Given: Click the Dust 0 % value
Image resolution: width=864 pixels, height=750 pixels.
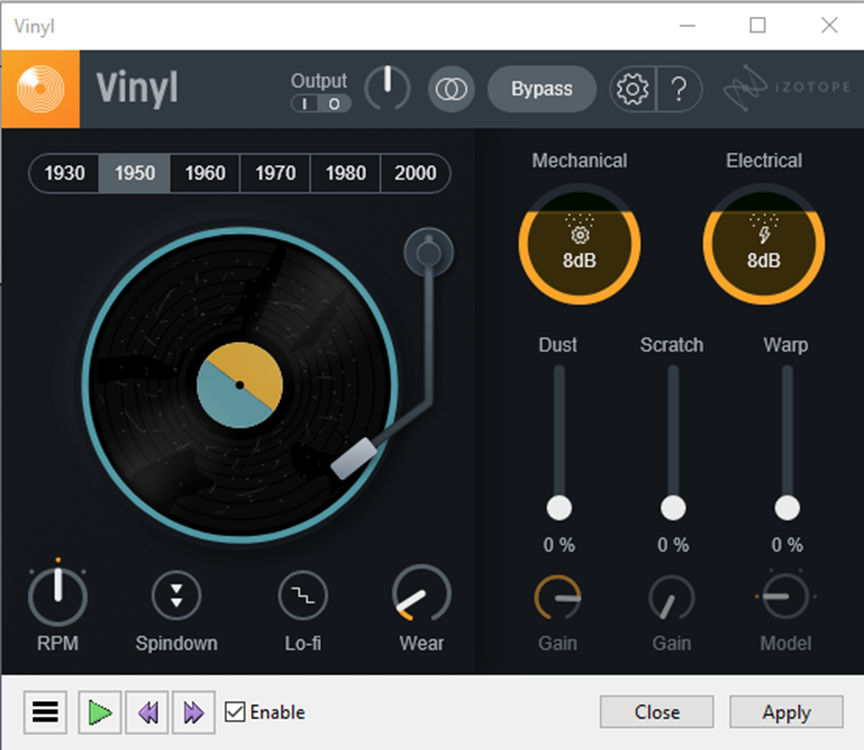Looking at the screenshot, I should 559,545.
